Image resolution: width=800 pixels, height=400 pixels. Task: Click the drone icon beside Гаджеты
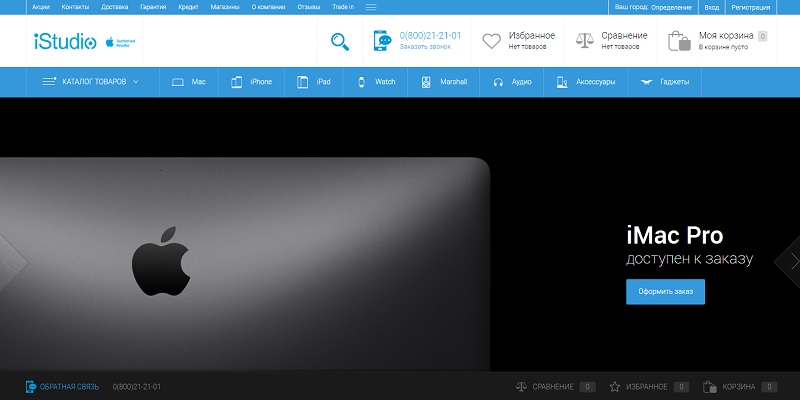(646, 82)
